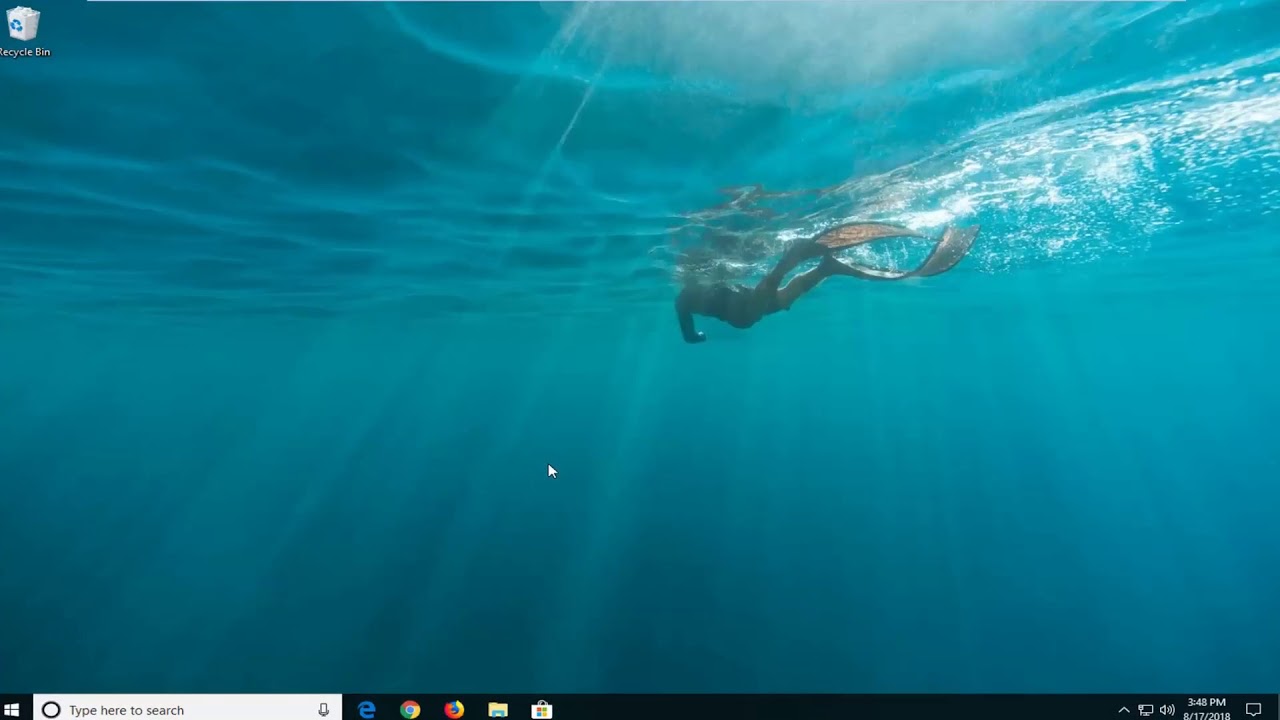Open Microsoft Store from taskbar
This screenshot has height=720, width=1280.
(542, 710)
